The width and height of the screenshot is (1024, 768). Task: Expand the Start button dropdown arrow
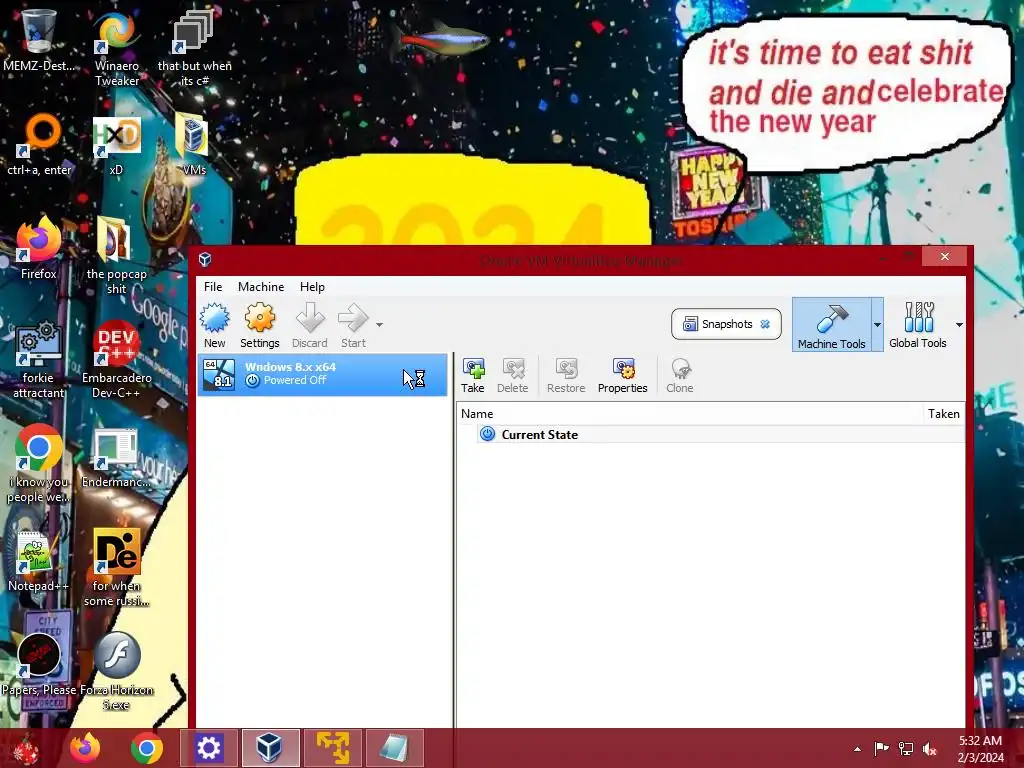point(379,325)
